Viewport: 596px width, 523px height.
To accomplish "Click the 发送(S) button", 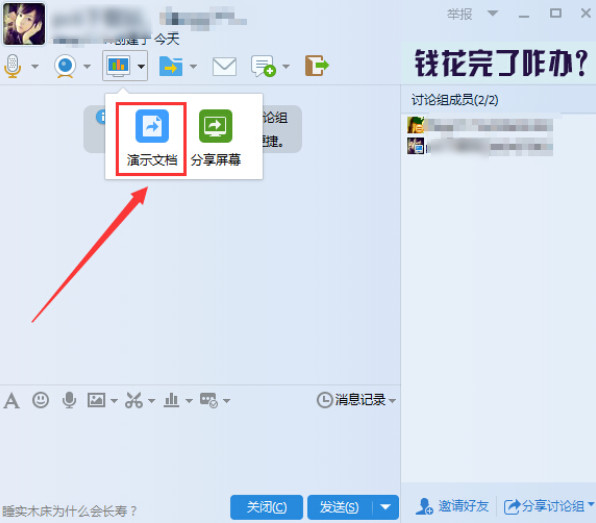I will (x=339, y=507).
